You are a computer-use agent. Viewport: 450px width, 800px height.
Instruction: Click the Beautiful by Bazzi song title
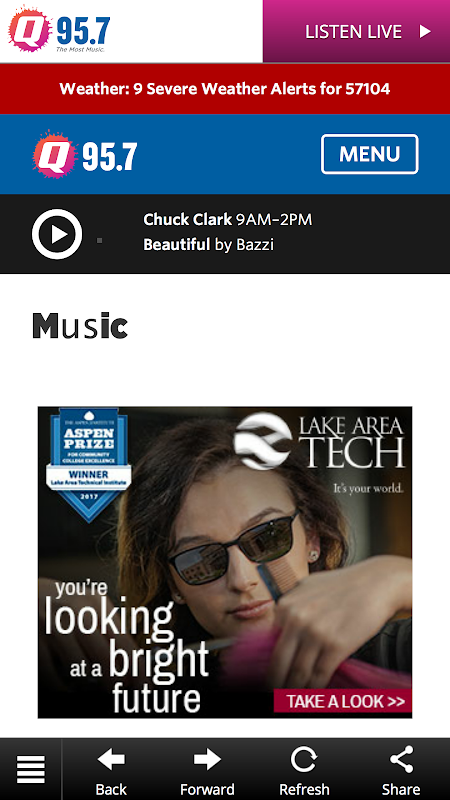tap(208, 245)
